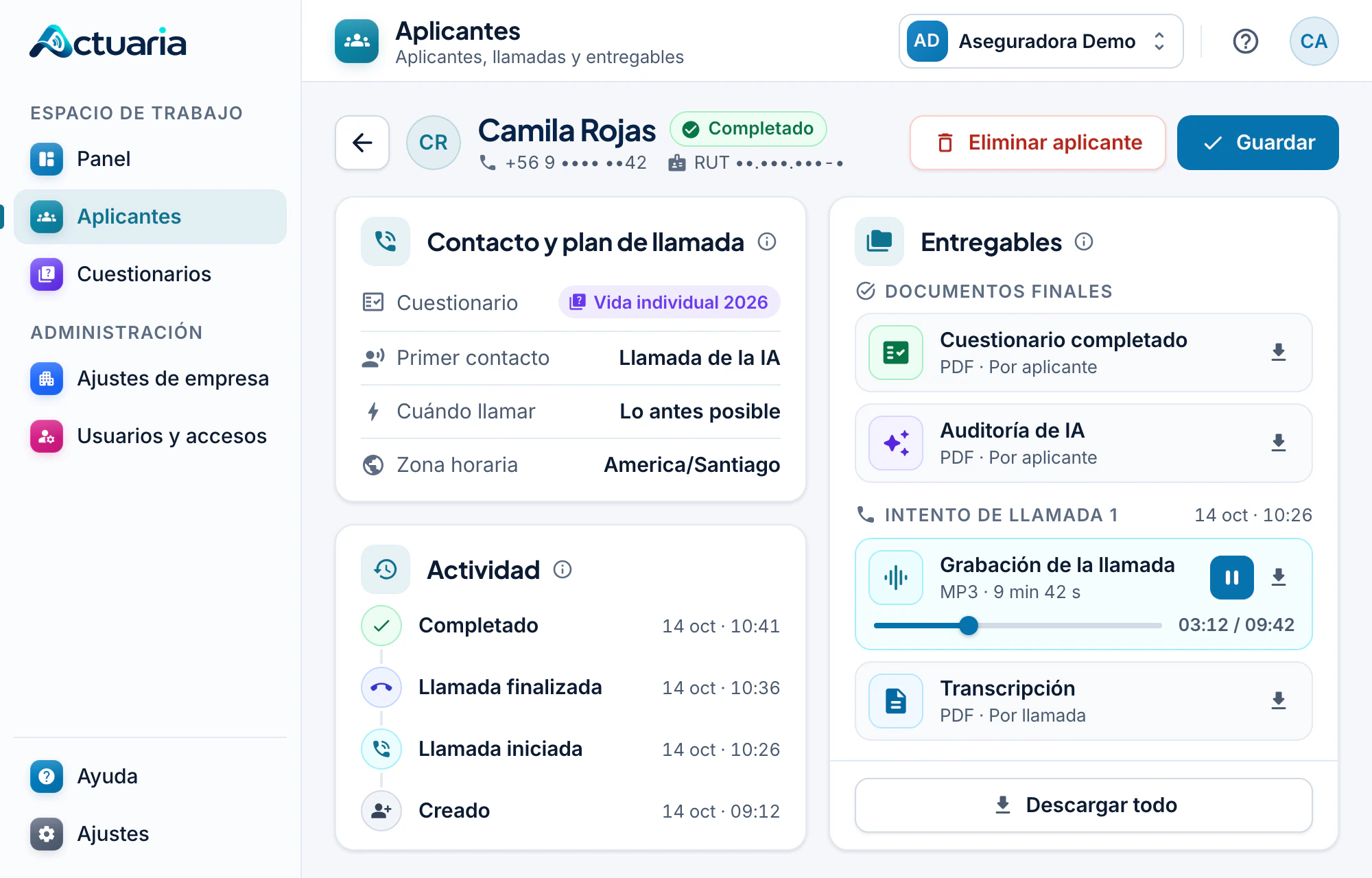1372x878 pixels.
Task: Click the audio progress slider handle
Action: pos(969,626)
